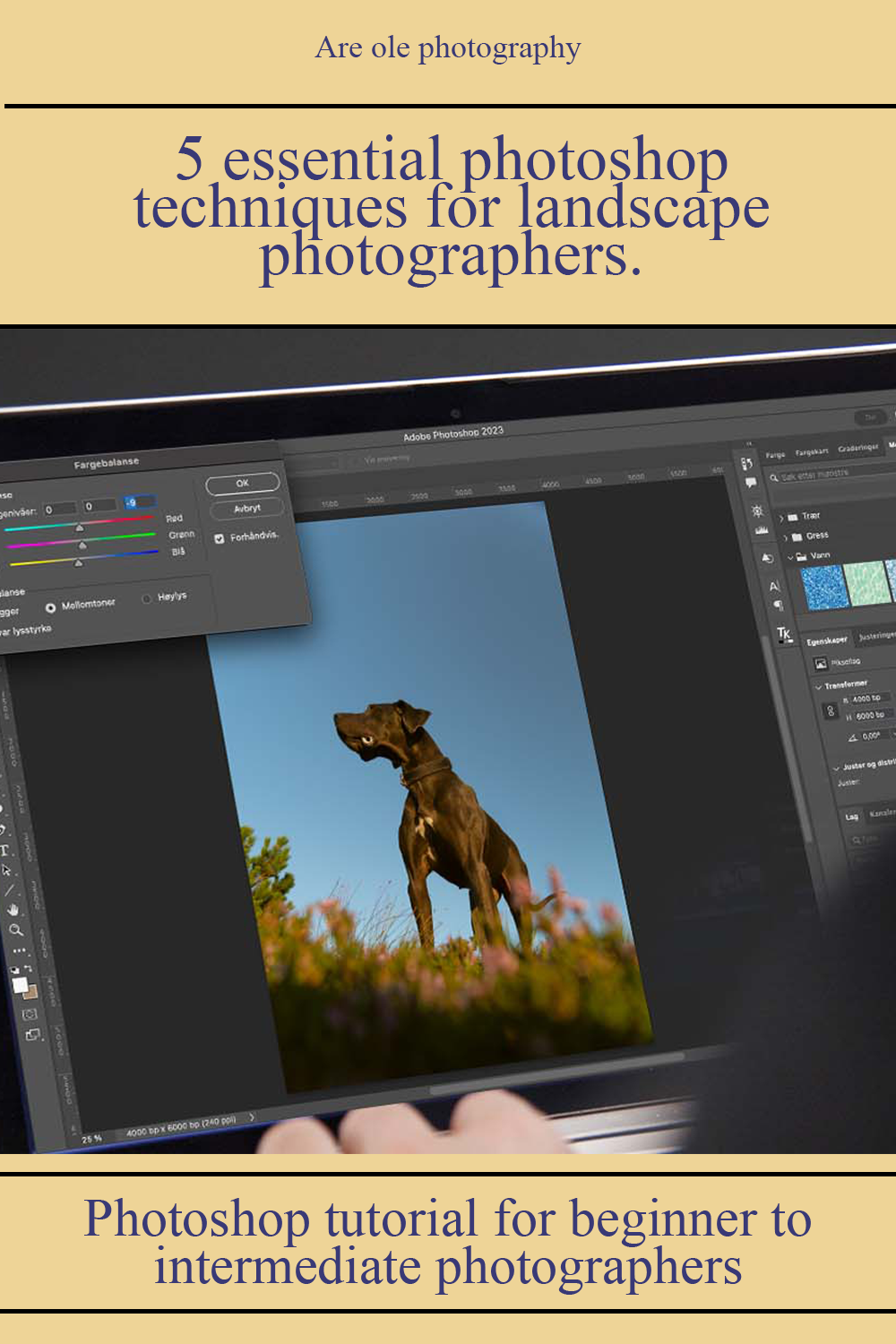This screenshot has width=896, height=1344.
Task: Click the link width and height chain icon
Action: 831,711
